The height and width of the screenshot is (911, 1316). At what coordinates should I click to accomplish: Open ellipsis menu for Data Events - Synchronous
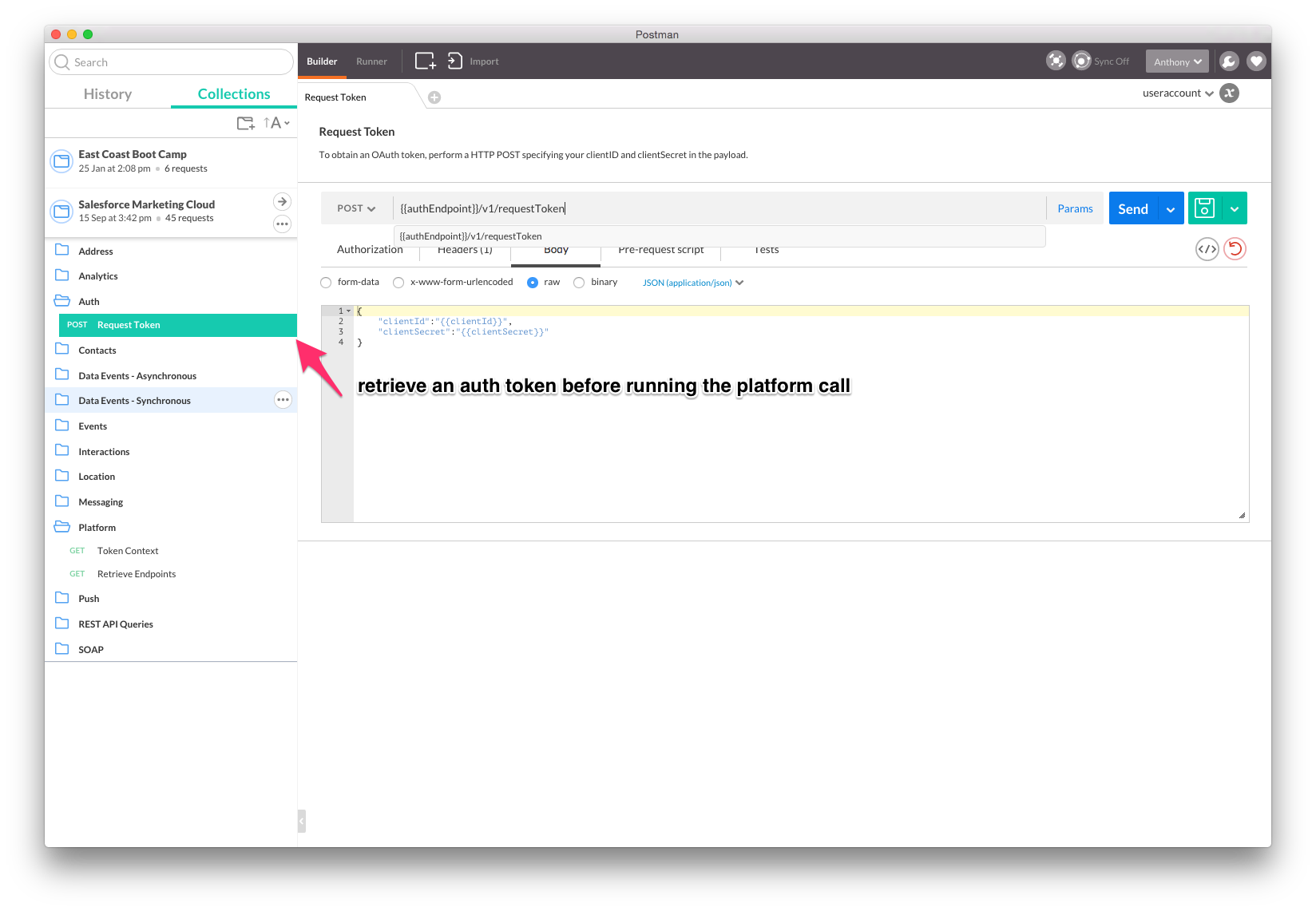283,400
